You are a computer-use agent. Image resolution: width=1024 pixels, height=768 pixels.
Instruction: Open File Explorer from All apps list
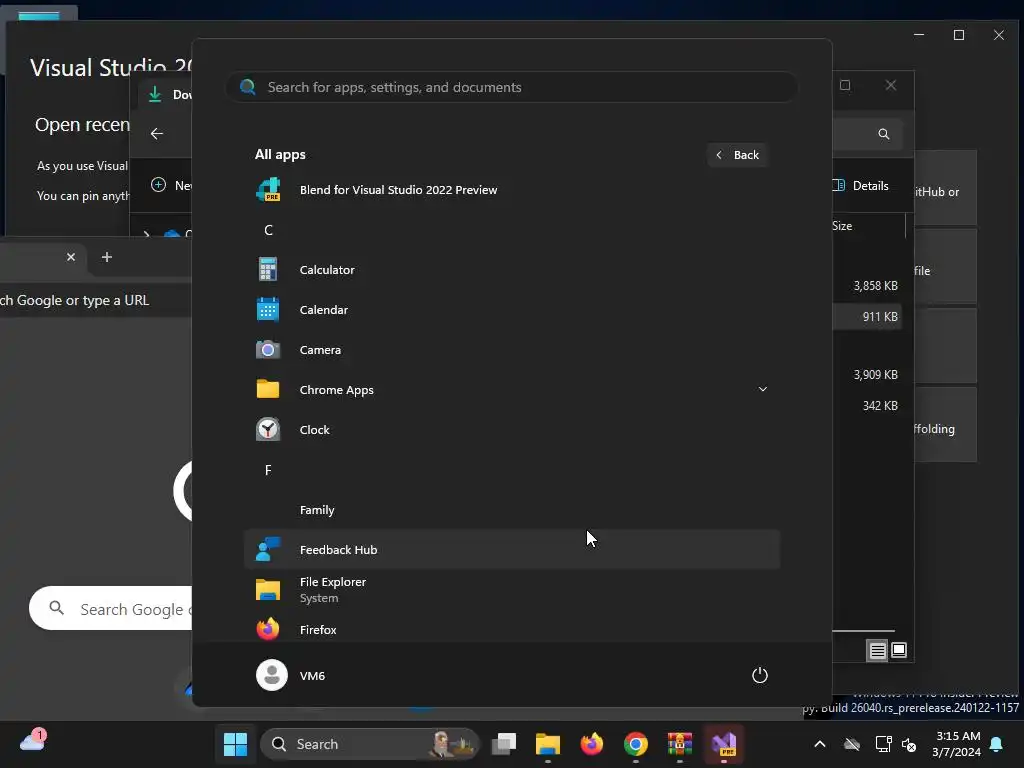(x=511, y=590)
